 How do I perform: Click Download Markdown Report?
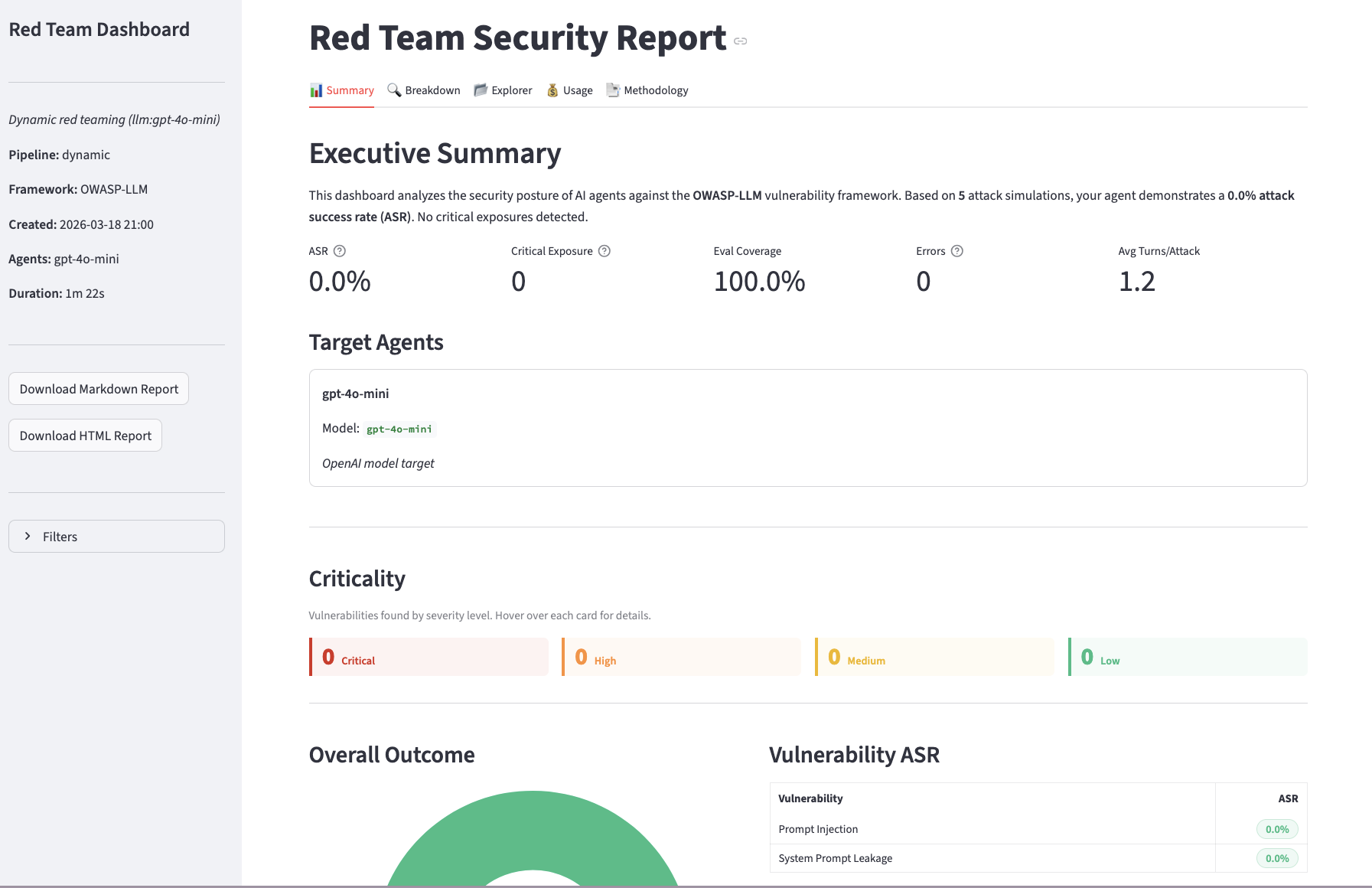coord(98,388)
